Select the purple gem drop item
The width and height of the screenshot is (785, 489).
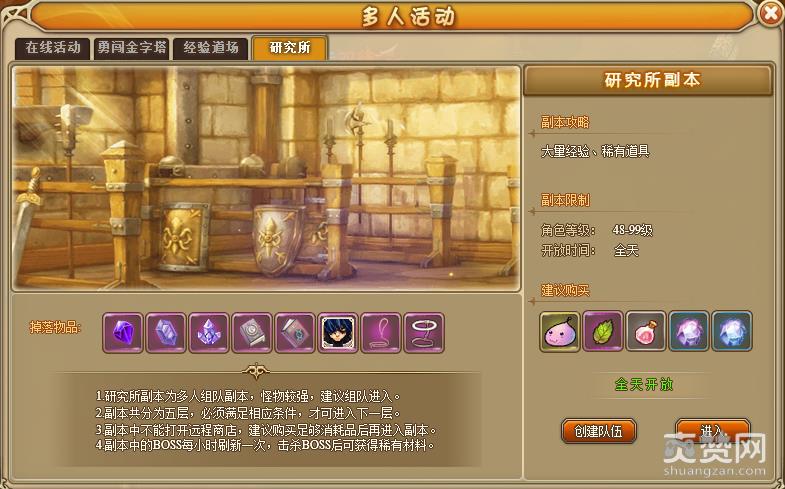pyautogui.click(x=123, y=333)
